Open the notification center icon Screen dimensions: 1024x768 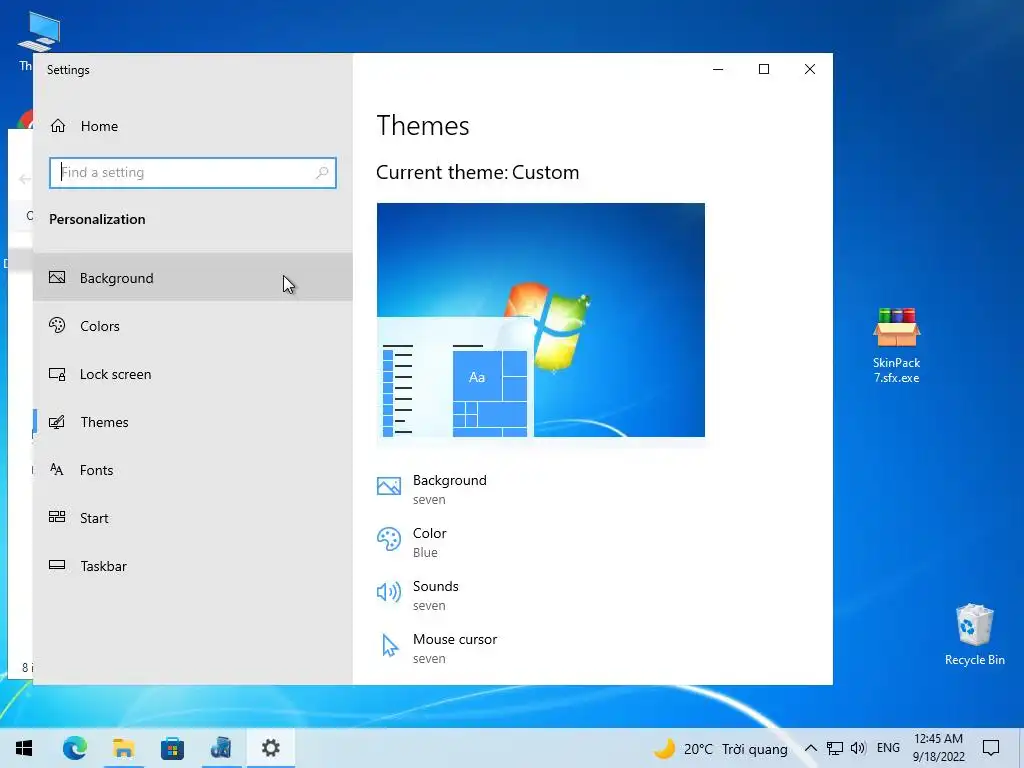(991, 748)
